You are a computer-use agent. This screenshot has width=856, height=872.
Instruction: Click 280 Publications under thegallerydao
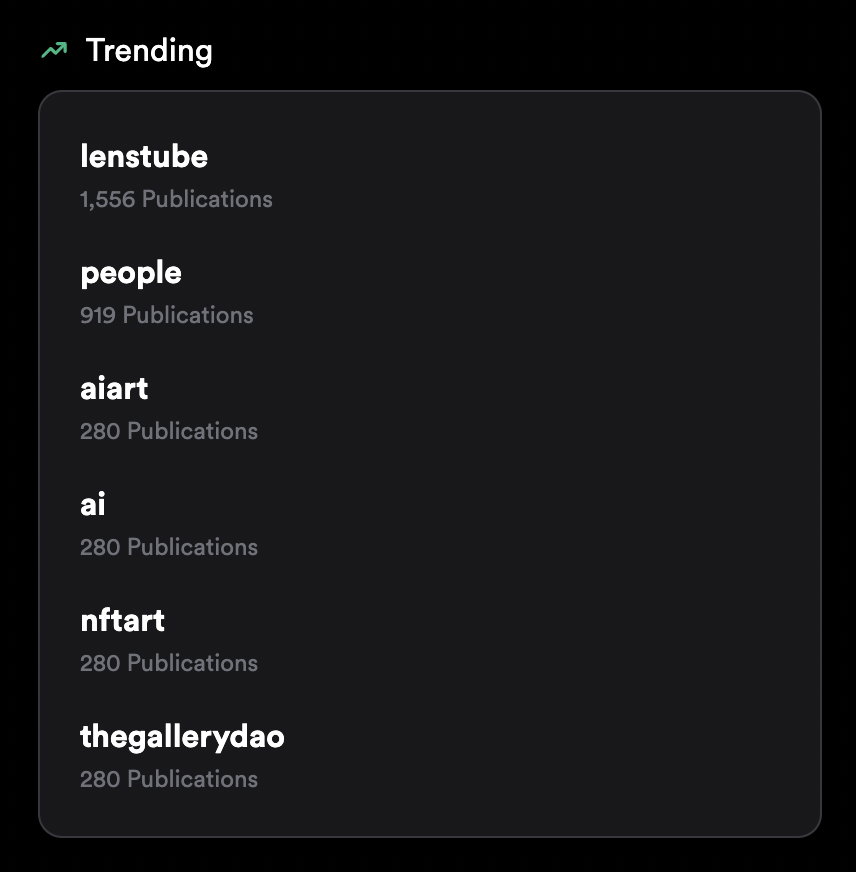coord(169,779)
